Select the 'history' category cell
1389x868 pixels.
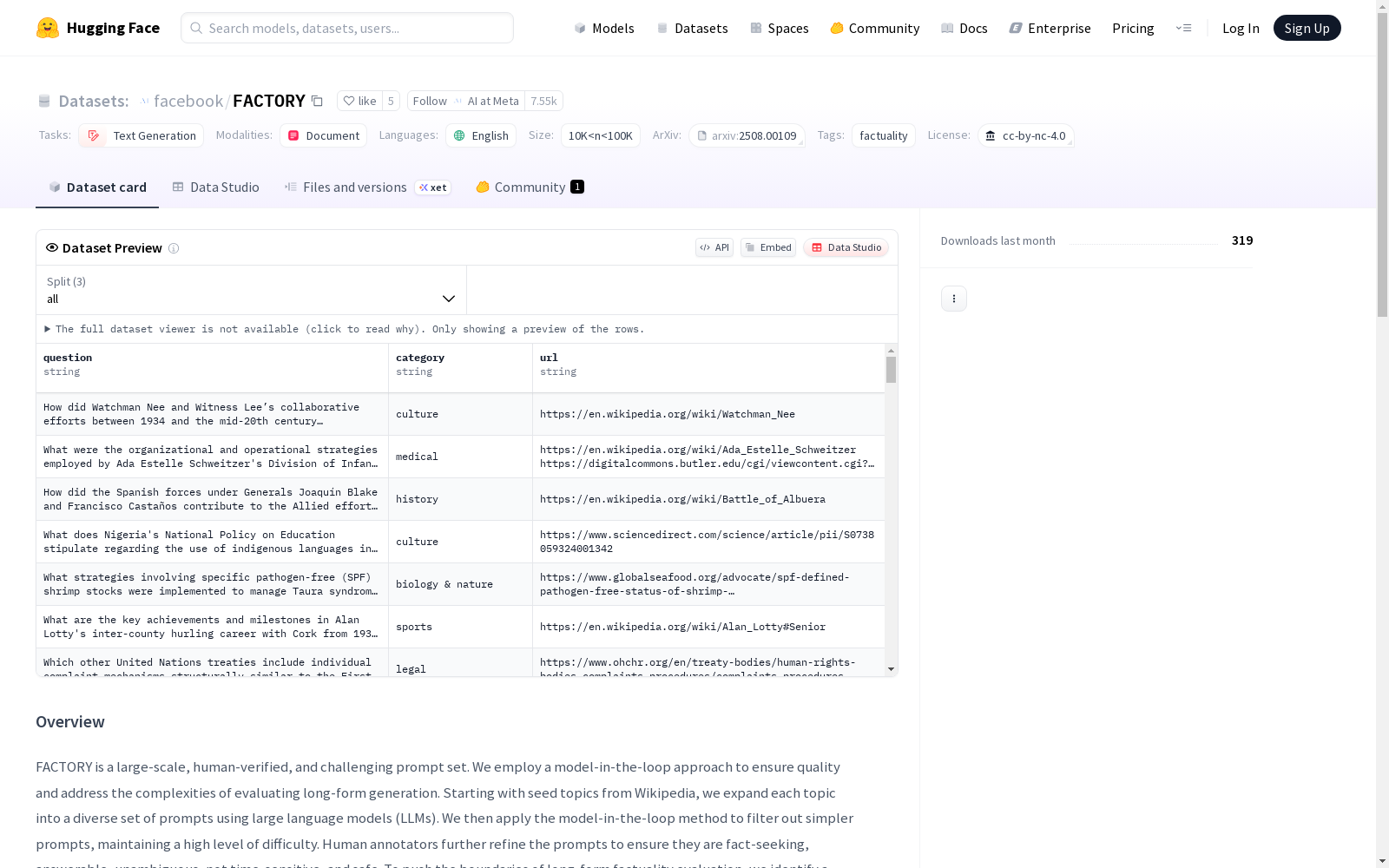[460, 499]
